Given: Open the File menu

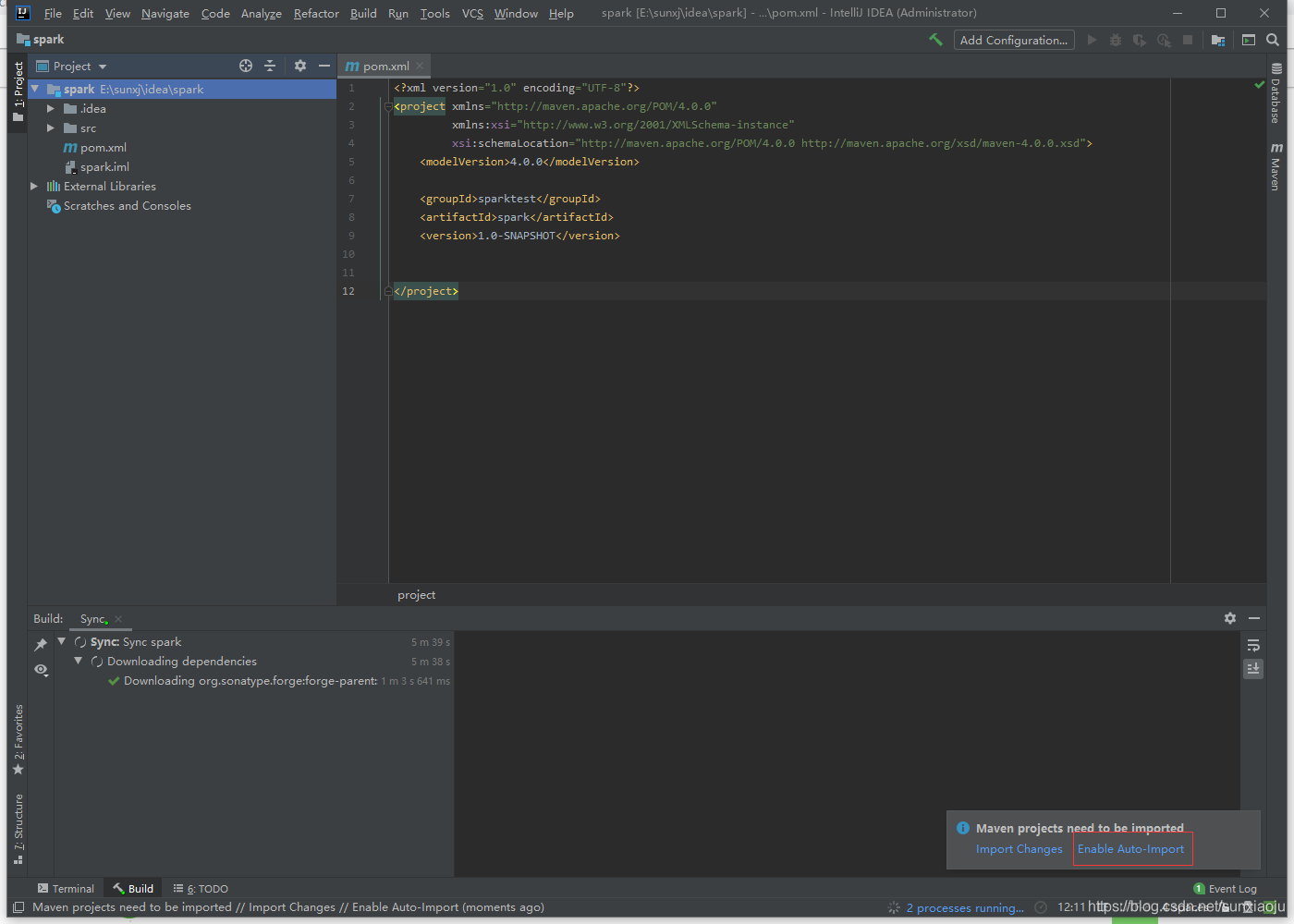Looking at the screenshot, I should pos(53,13).
